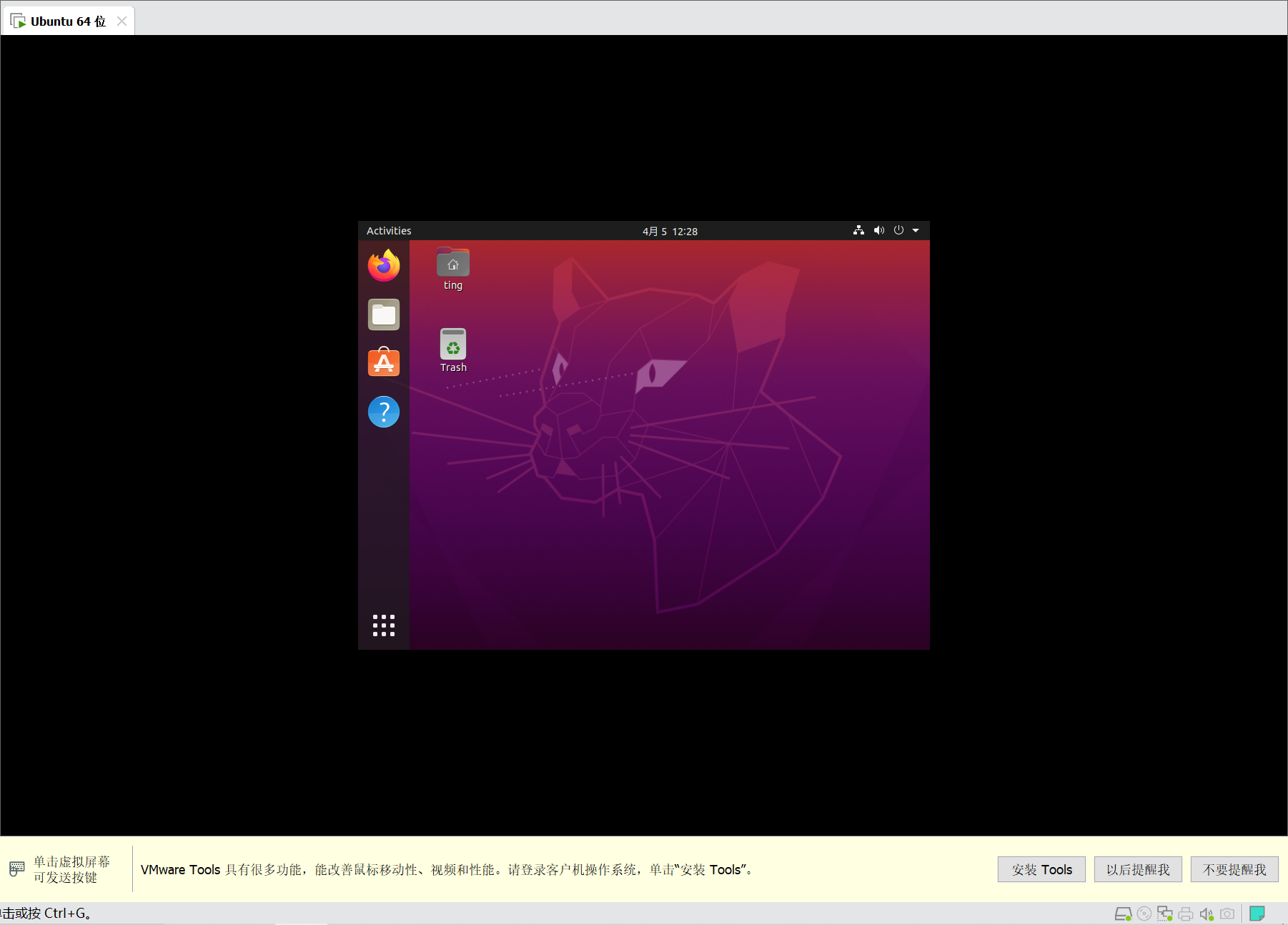Select the Trash desktop icon
This screenshot has width=1288, height=925.
(453, 350)
